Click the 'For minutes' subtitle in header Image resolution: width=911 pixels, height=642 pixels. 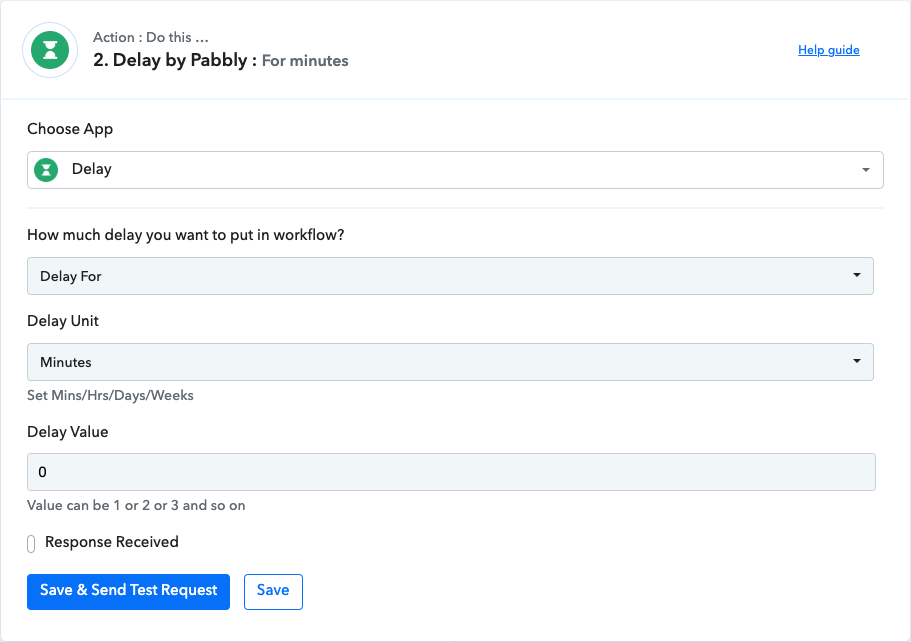click(305, 61)
